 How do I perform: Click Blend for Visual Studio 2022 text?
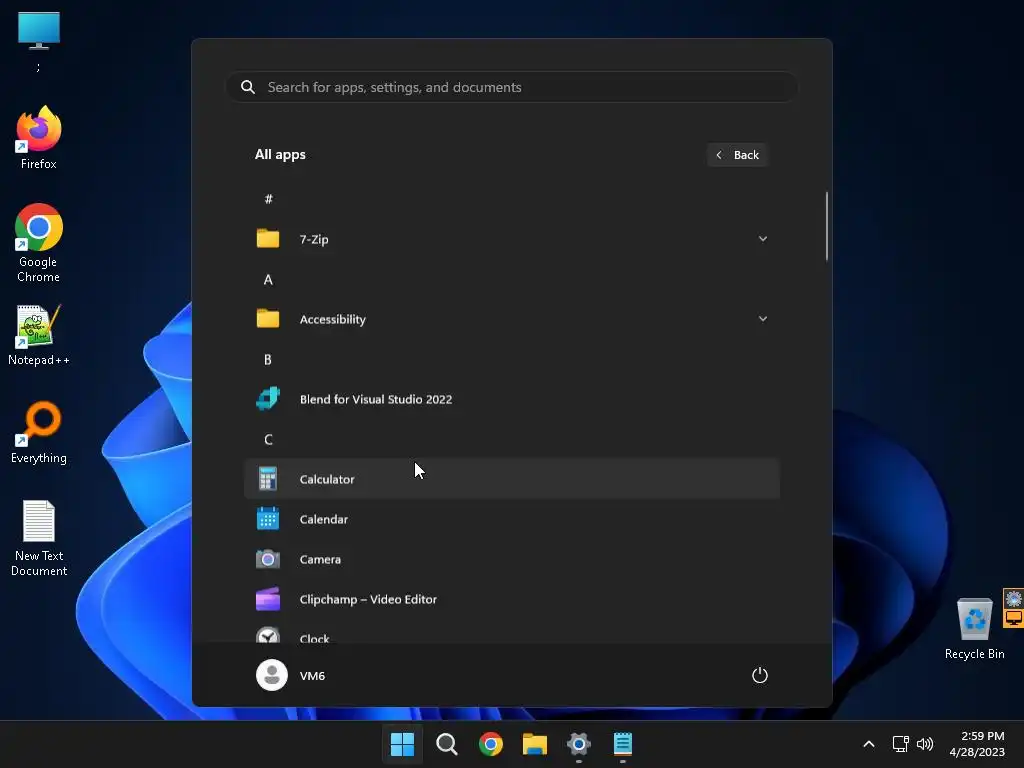pyautogui.click(x=376, y=398)
